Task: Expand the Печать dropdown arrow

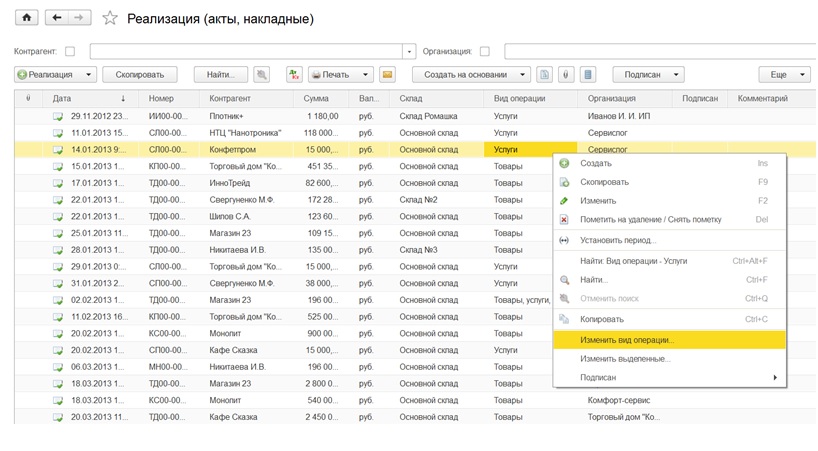Action: pos(365,75)
